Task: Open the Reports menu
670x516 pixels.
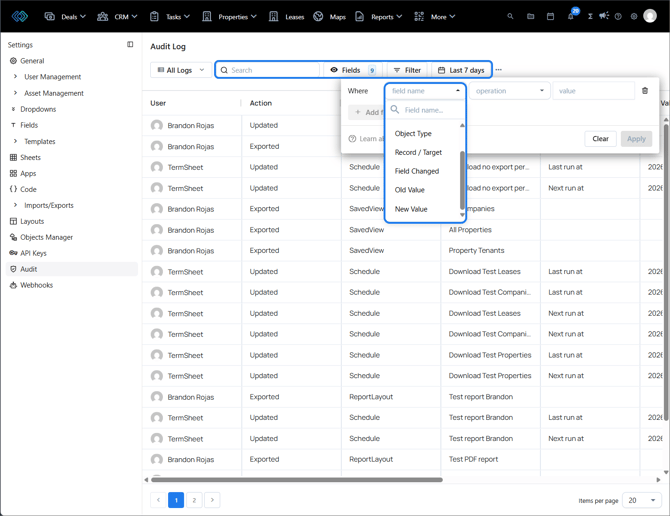Action: pos(379,17)
